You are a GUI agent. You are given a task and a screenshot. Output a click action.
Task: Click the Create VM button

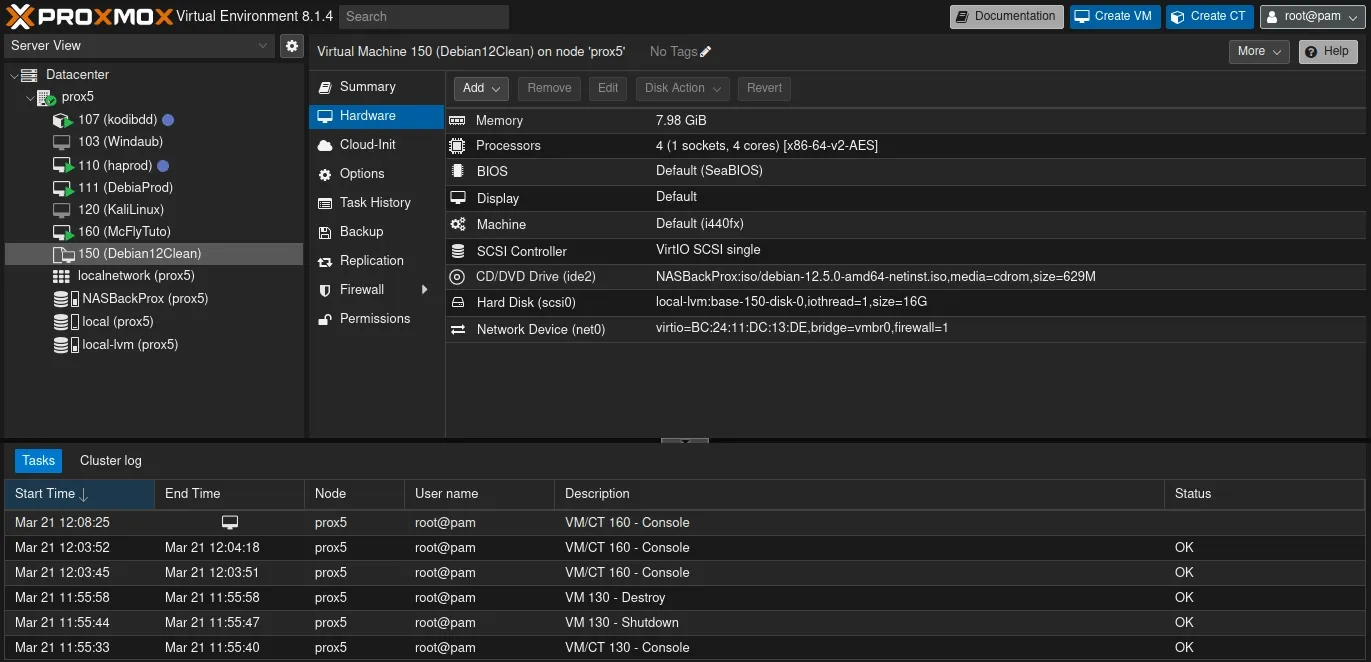pyautogui.click(x=1113, y=17)
